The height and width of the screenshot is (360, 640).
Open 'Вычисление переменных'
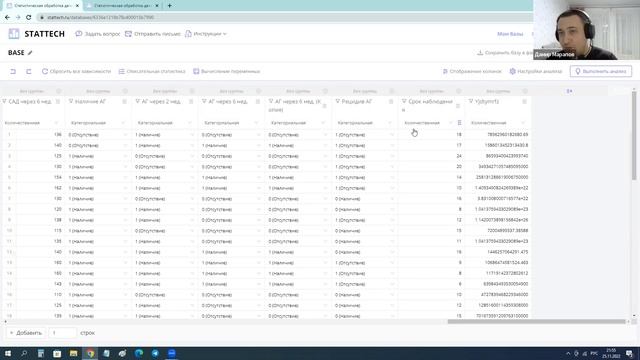pyautogui.click(x=227, y=71)
